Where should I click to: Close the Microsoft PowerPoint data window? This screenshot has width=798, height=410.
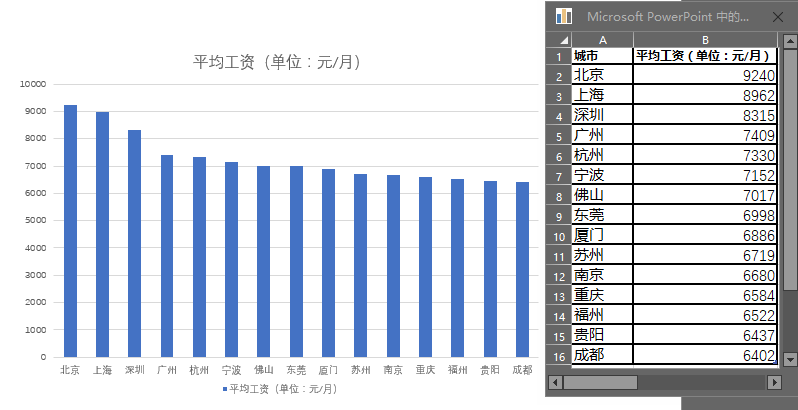click(x=778, y=17)
